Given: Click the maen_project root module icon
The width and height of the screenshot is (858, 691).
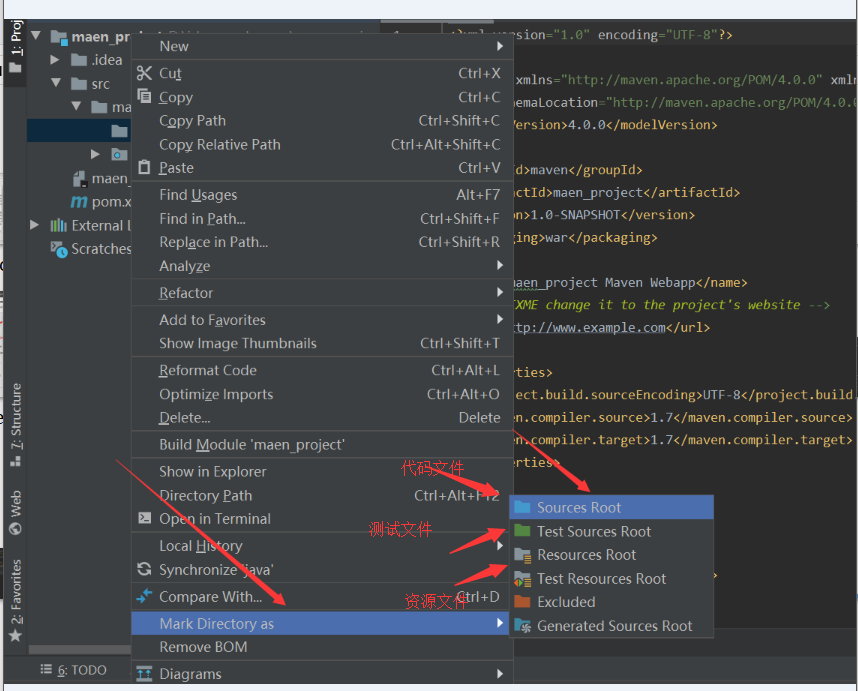Looking at the screenshot, I should pos(59,37).
